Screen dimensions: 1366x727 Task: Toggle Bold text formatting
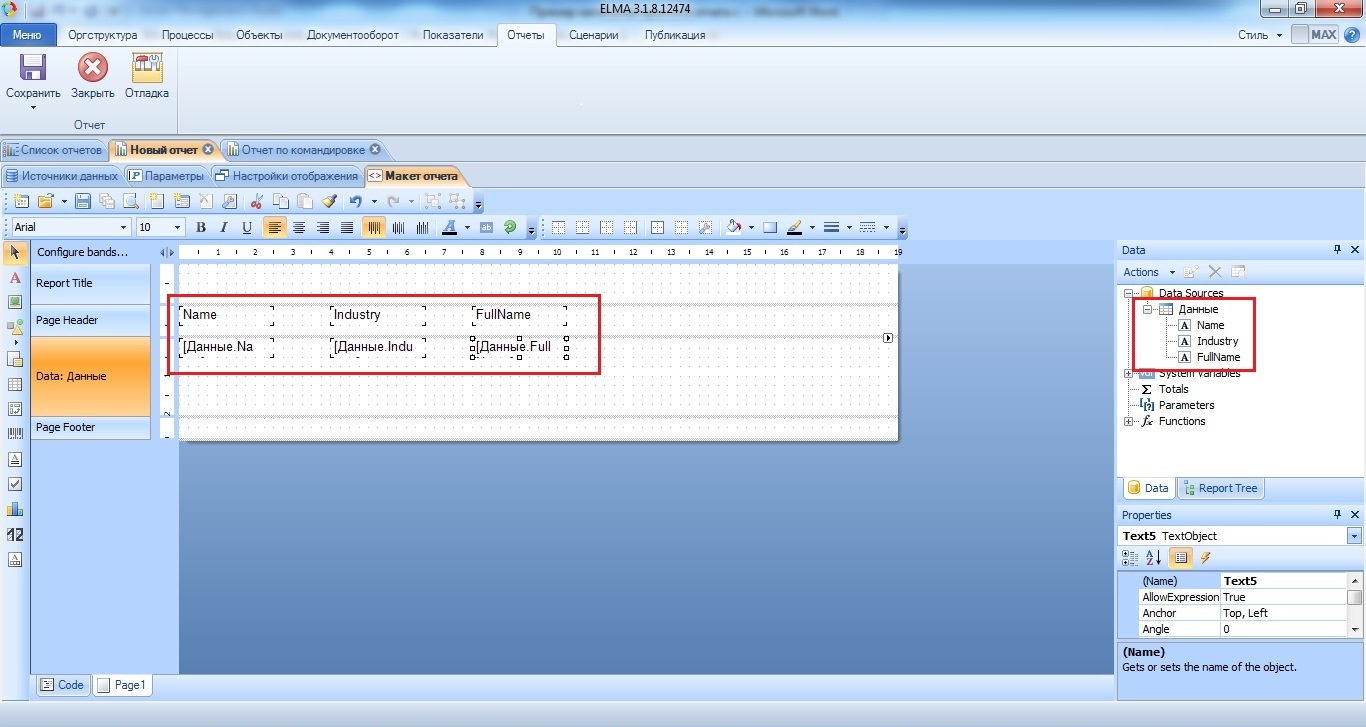click(x=201, y=228)
